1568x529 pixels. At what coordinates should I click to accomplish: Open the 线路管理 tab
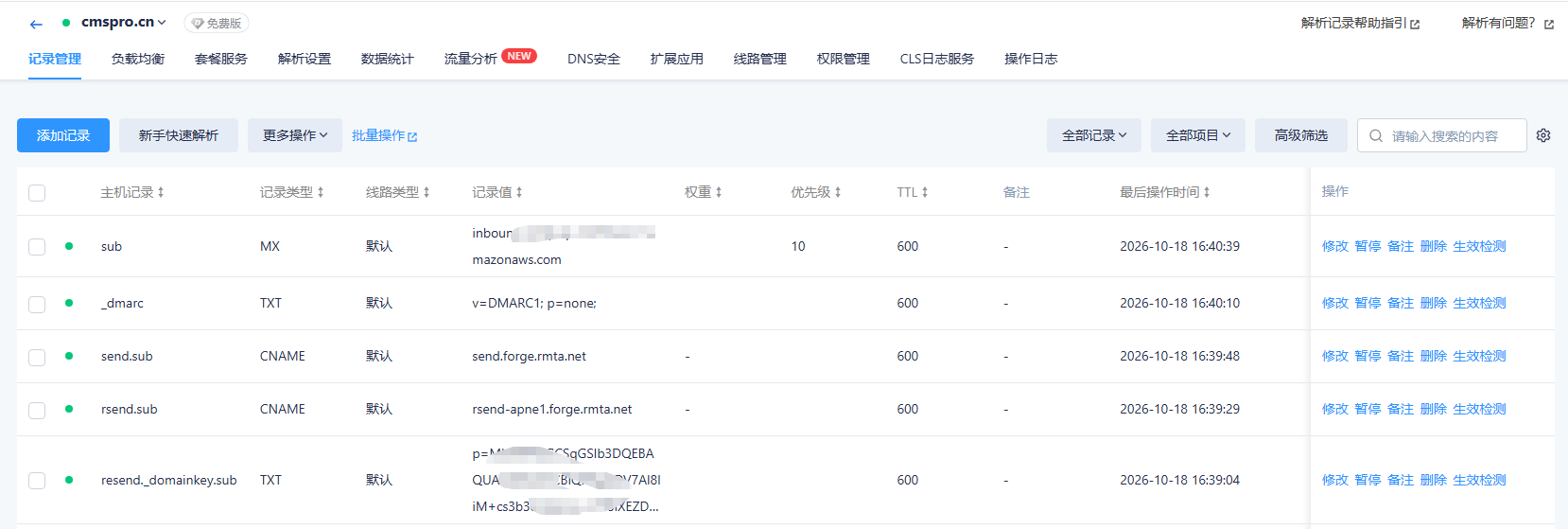tap(760, 59)
